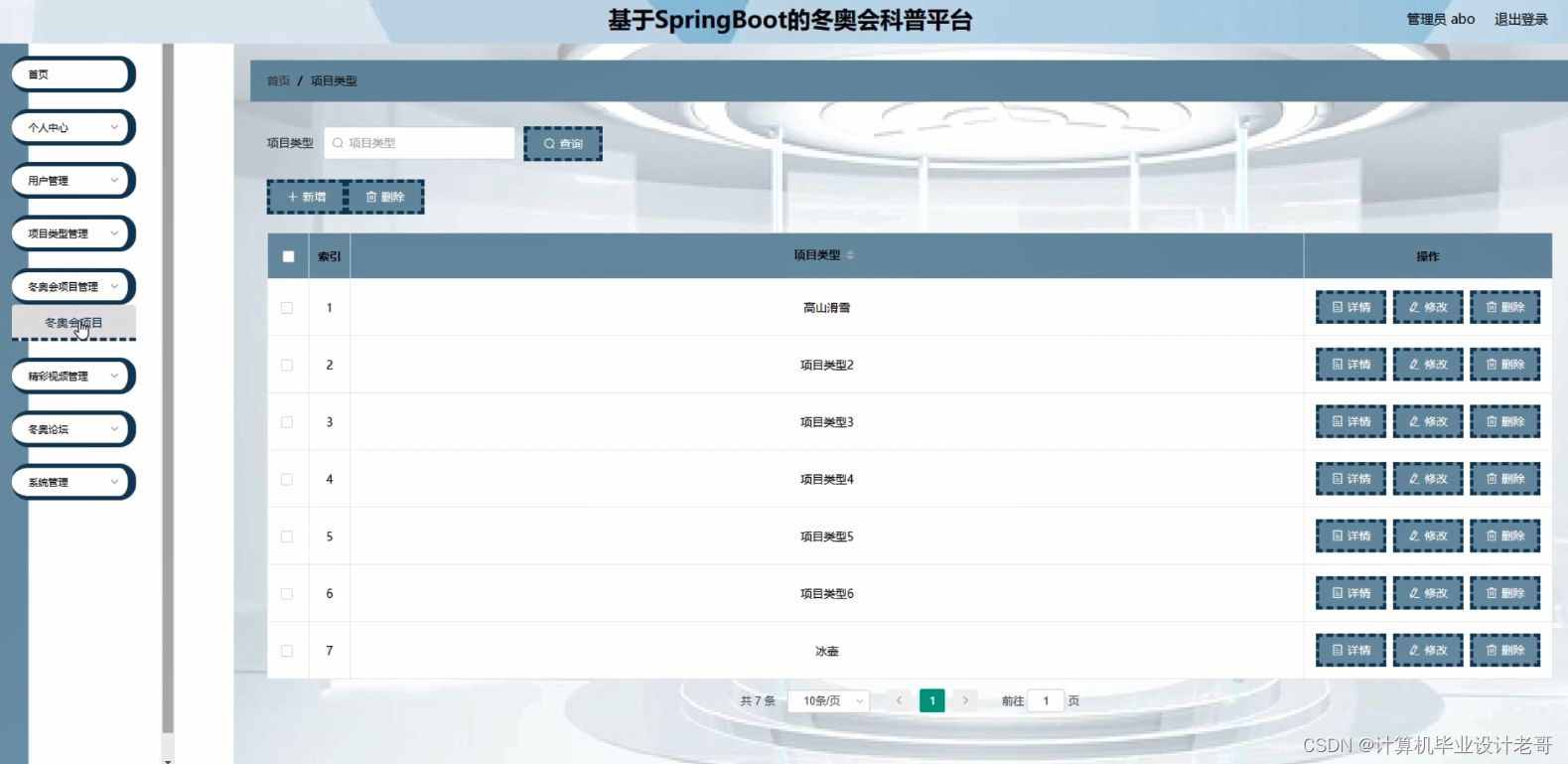Open 详情 for 项目类型5 row

[x=1351, y=535]
